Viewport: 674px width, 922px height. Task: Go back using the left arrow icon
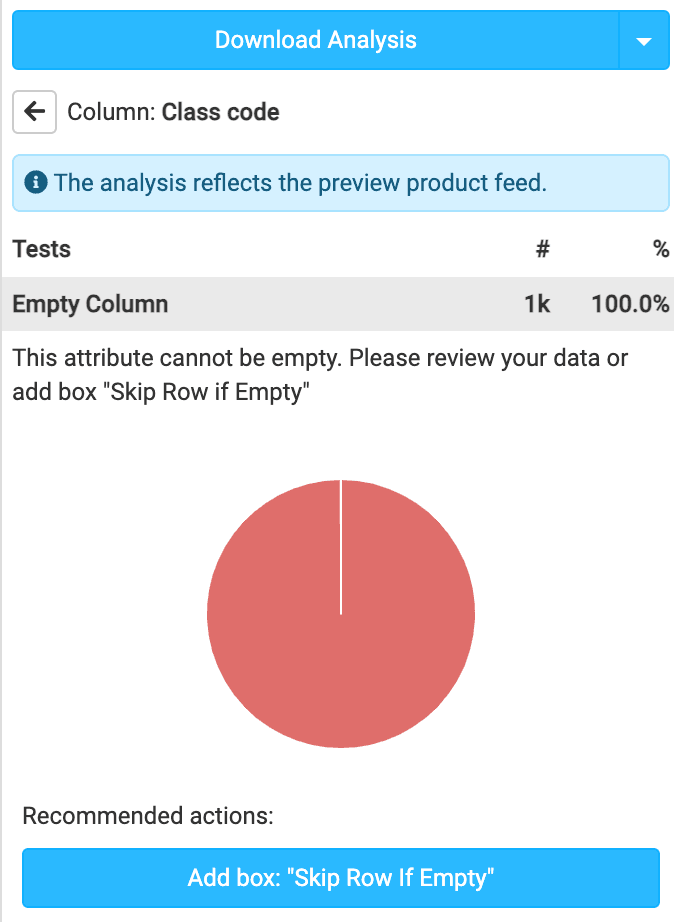click(34, 111)
